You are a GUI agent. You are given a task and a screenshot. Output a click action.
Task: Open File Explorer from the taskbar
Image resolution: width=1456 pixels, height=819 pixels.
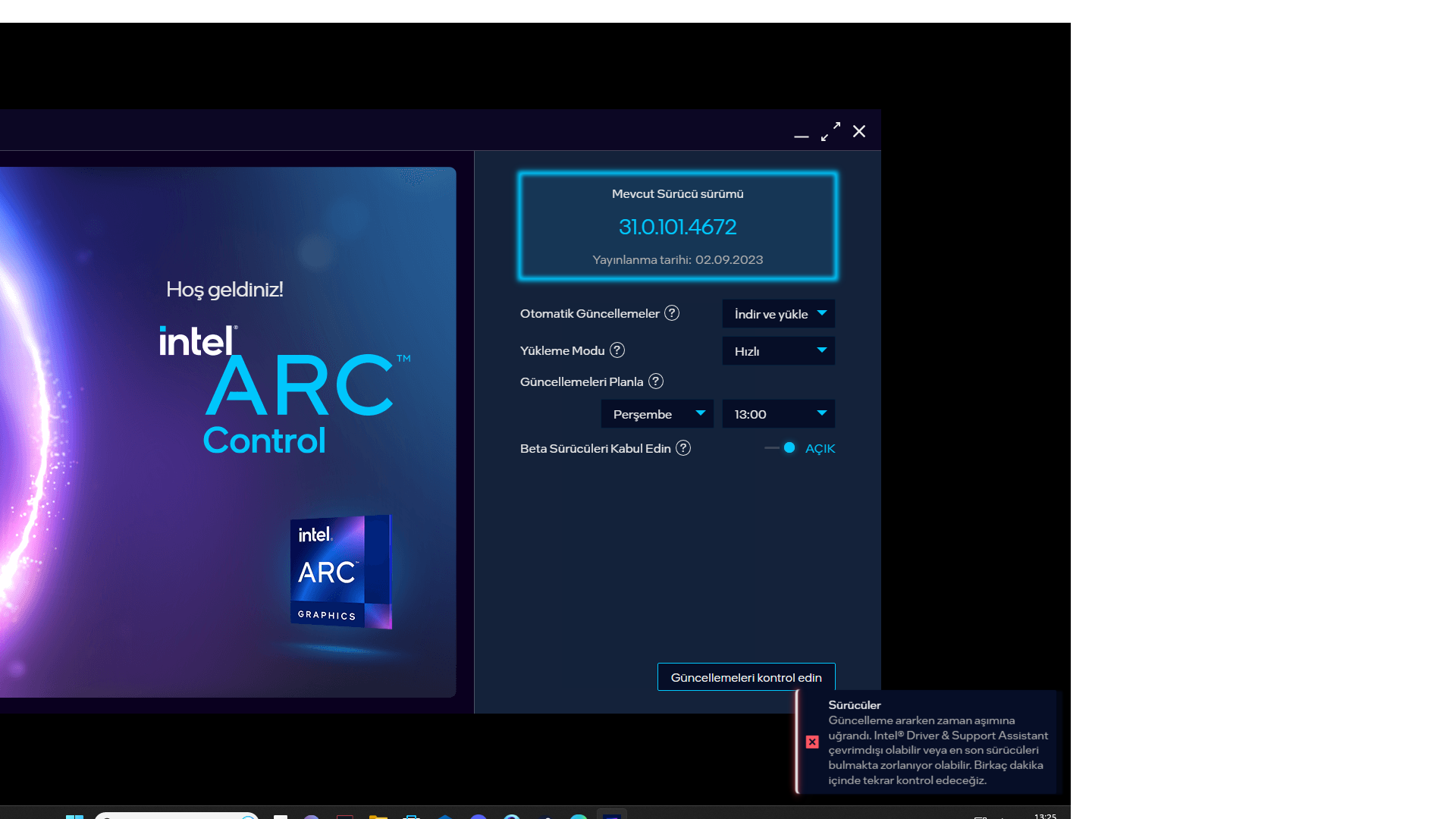pyautogui.click(x=378, y=816)
